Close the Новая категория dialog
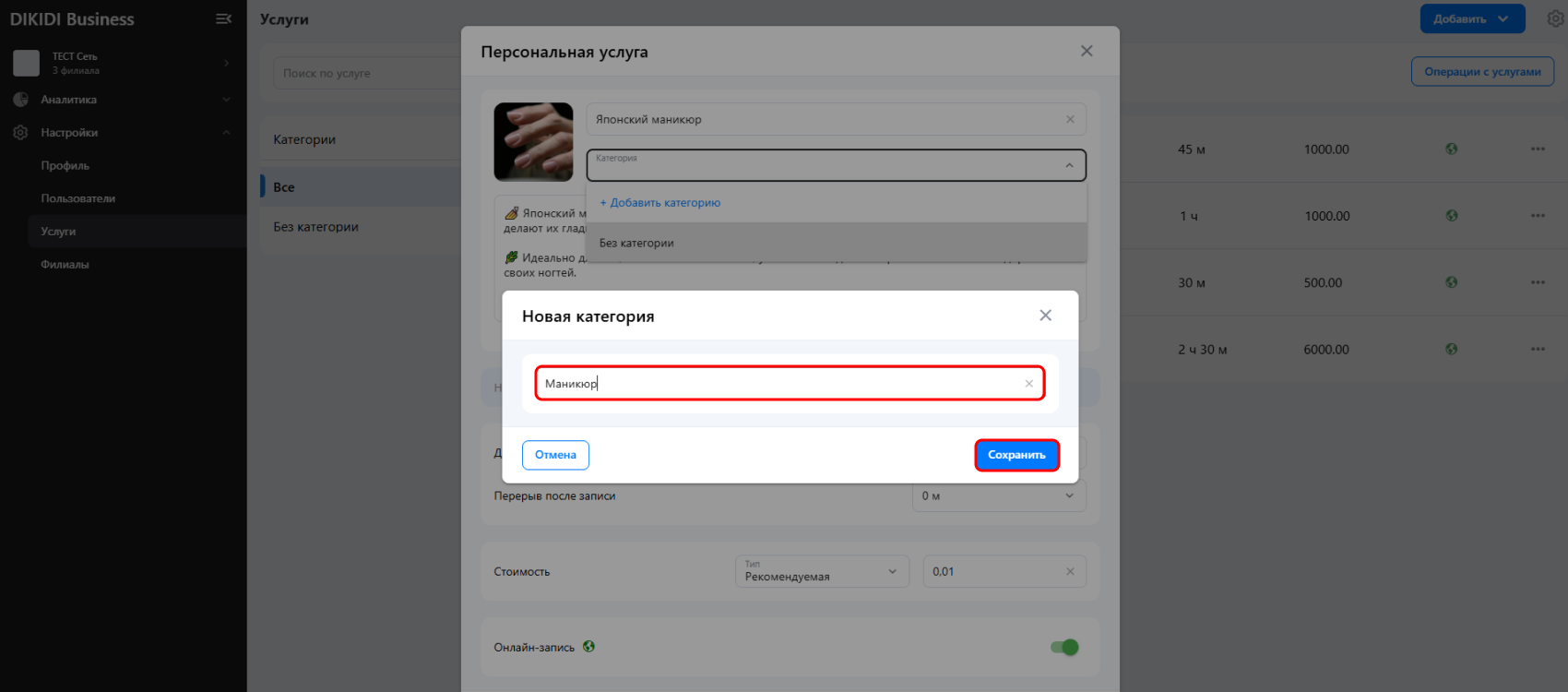1568x692 pixels. (1045, 316)
